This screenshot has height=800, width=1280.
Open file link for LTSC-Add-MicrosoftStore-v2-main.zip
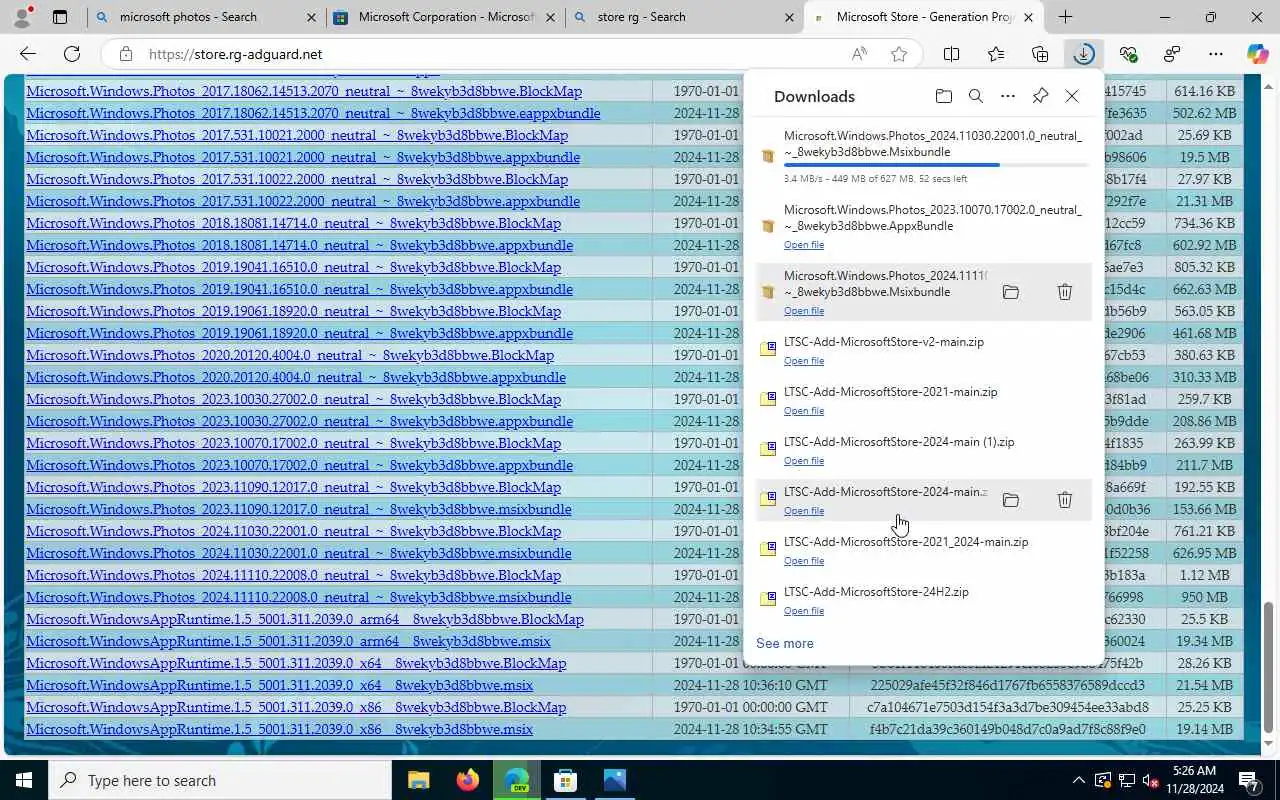[x=804, y=361]
